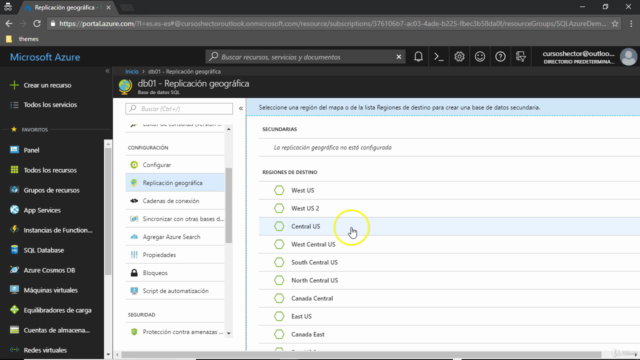Click the Equilibradores de carga icon
The image size is (640, 360).
point(14,309)
